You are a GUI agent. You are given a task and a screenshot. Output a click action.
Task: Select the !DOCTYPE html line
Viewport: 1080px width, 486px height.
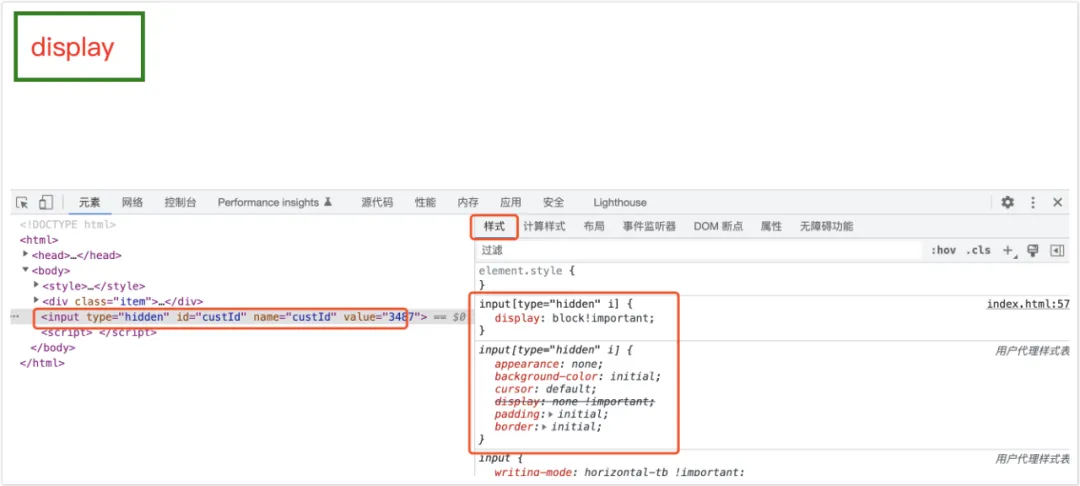pos(68,224)
